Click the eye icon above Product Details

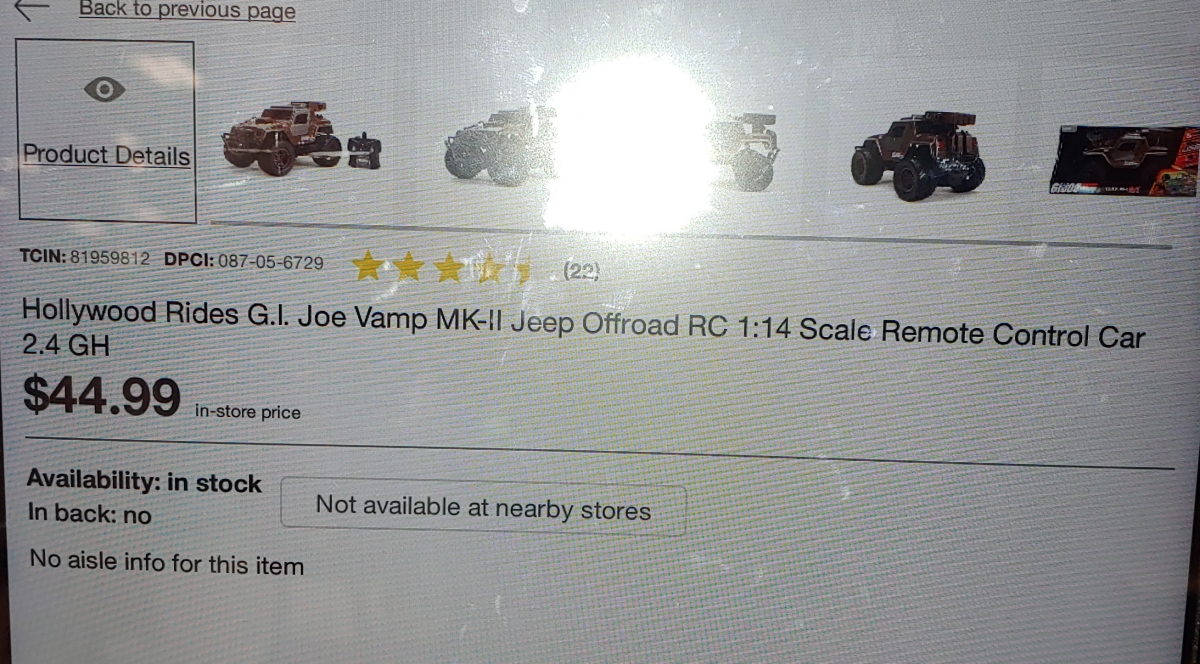click(x=105, y=90)
